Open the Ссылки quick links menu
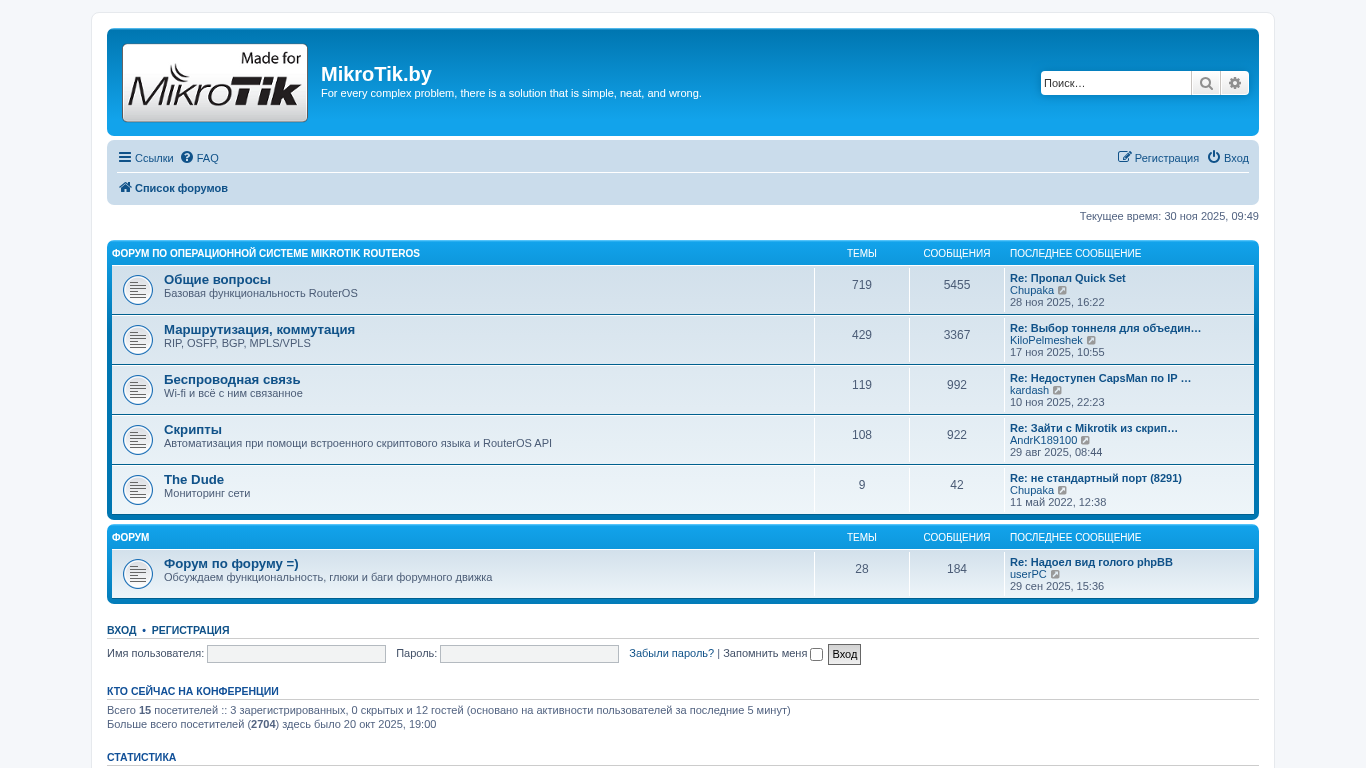This screenshot has height=768, width=1366. point(146,158)
